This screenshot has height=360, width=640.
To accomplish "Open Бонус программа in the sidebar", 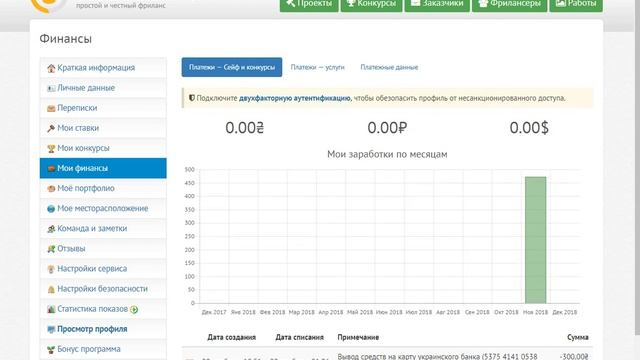I will pyautogui.click(x=103, y=349).
